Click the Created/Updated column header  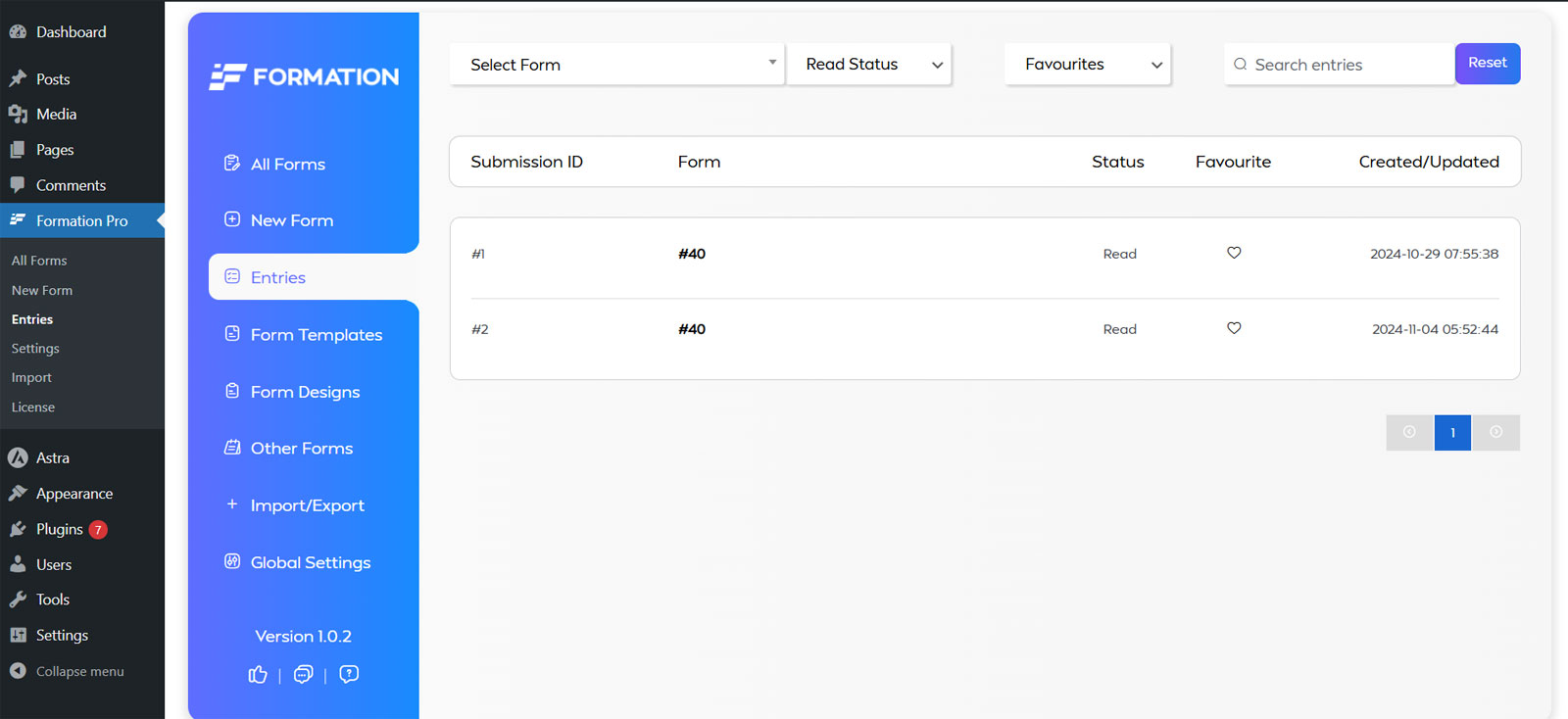coord(1429,162)
